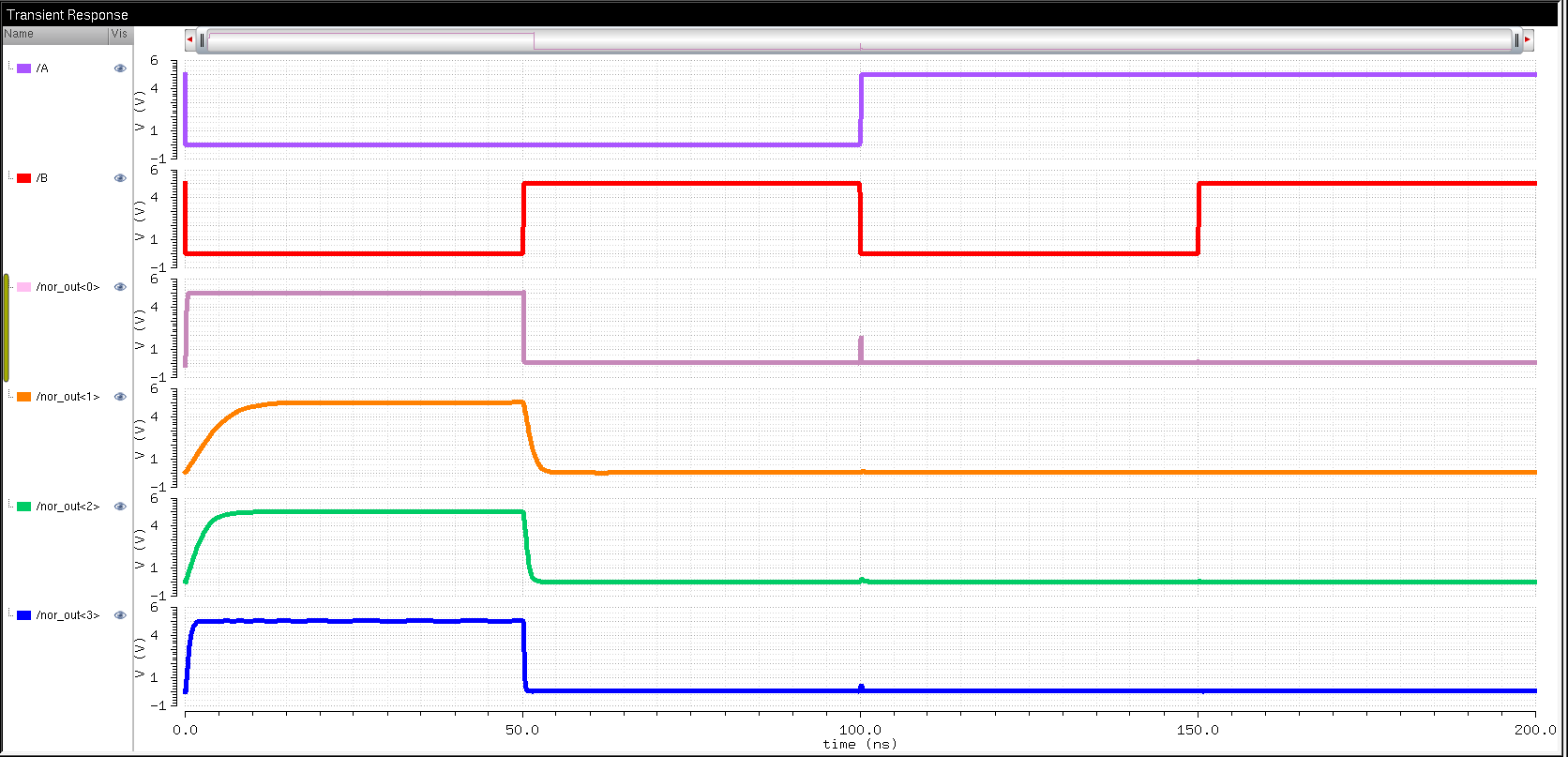The height and width of the screenshot is (757, 1568).
Task: Select the /nor_out<1> signal name
Action: pos(68,397)
